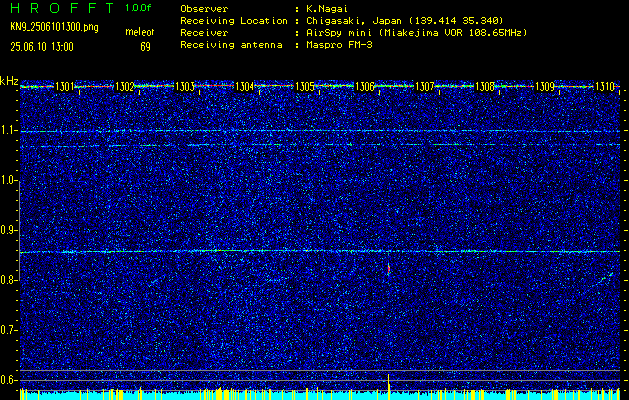Click the red meteor echo near 1306
The height and width of the screenshot is (400, 629).
(x=389, y=269)
